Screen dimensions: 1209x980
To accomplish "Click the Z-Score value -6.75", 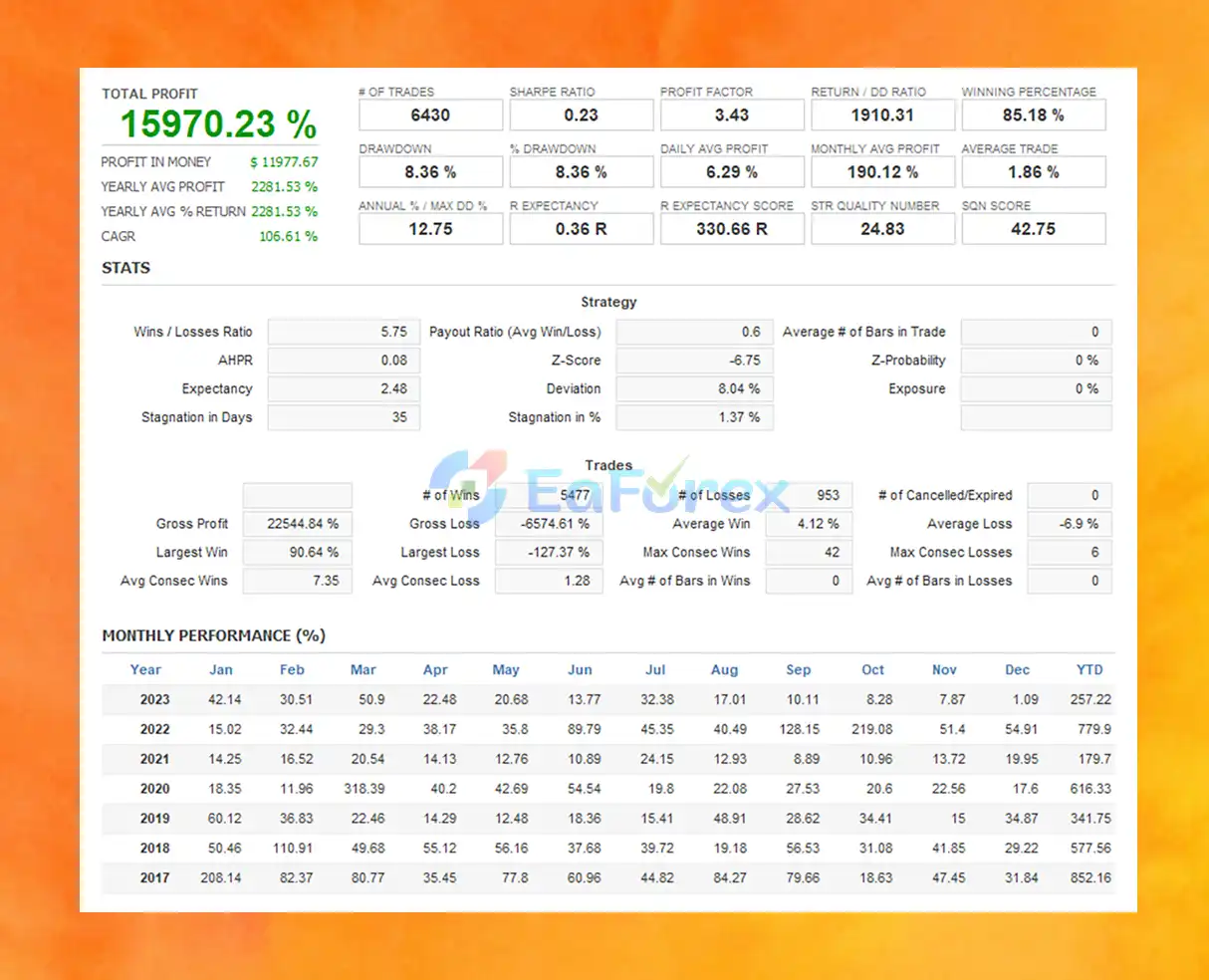I will pos(694,361).
